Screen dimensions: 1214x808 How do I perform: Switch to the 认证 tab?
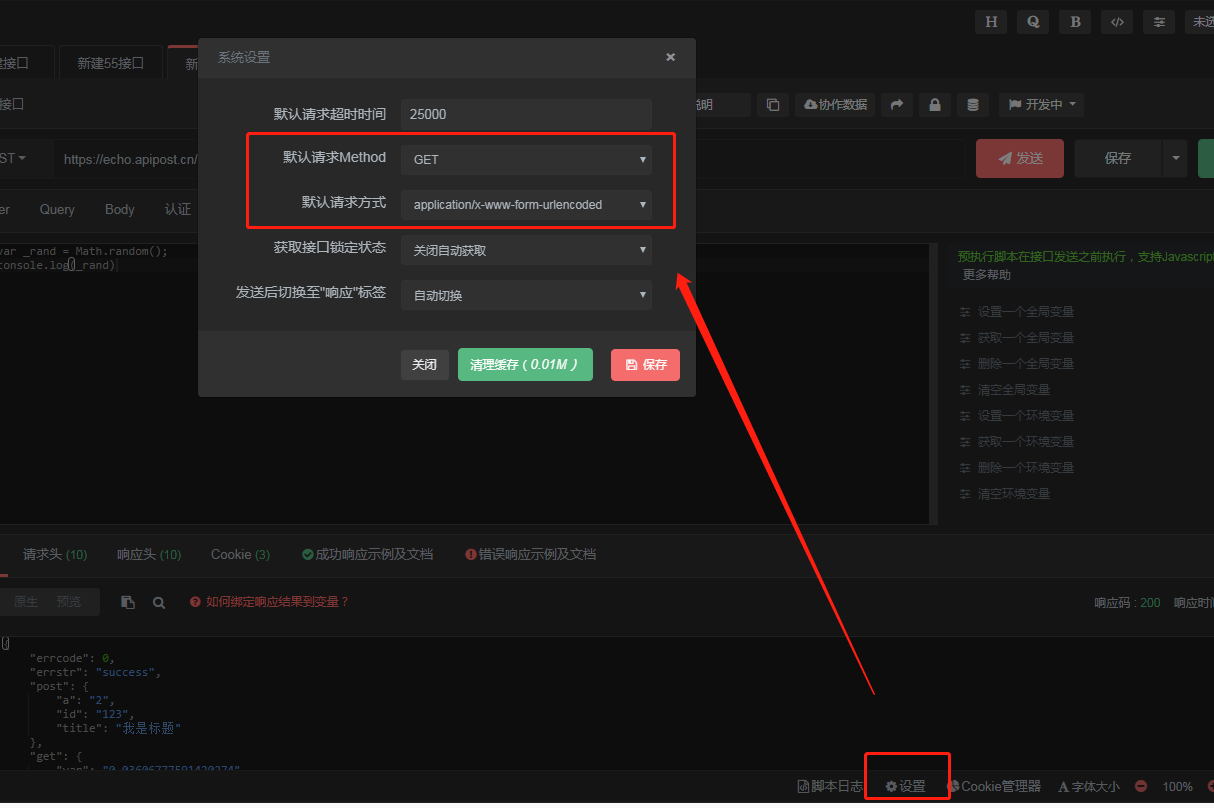pos(178,209)
